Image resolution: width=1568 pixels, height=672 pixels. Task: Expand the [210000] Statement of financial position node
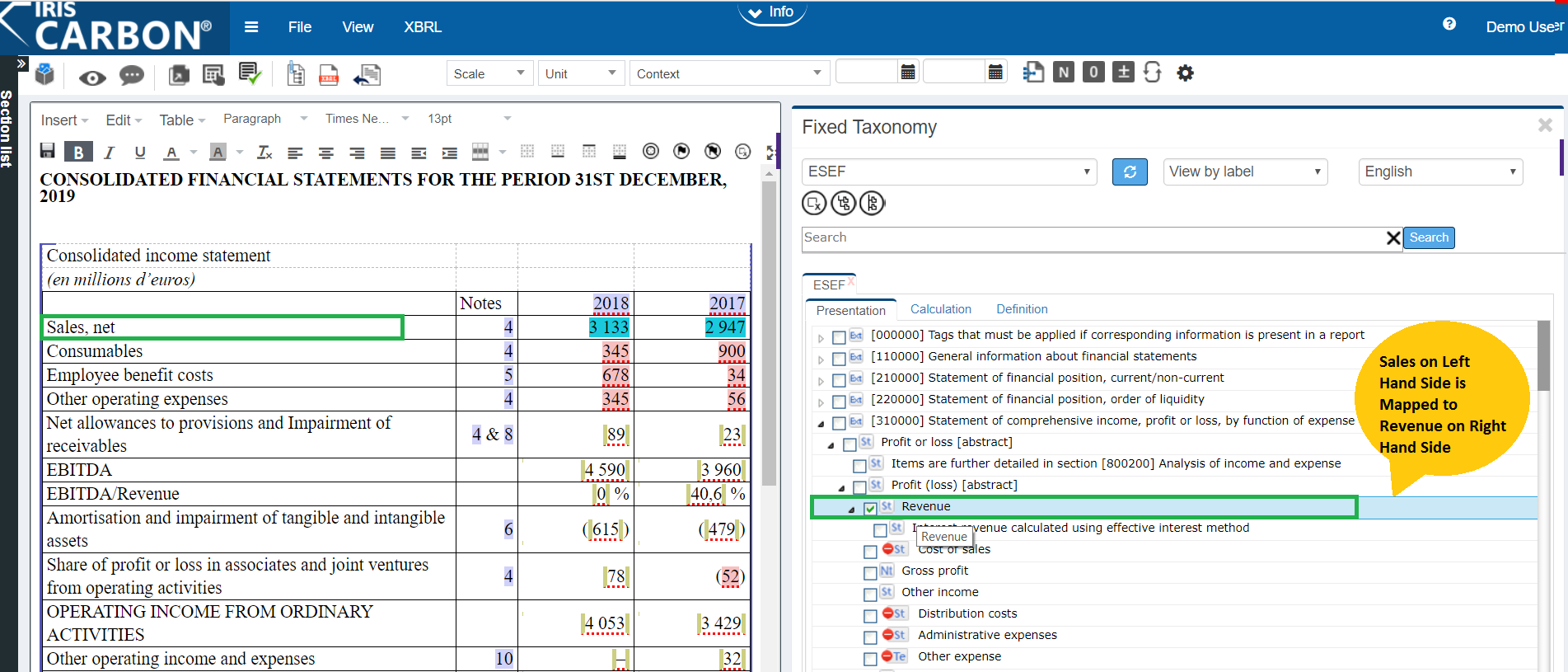pyautogui.click(x=821, y=381)
